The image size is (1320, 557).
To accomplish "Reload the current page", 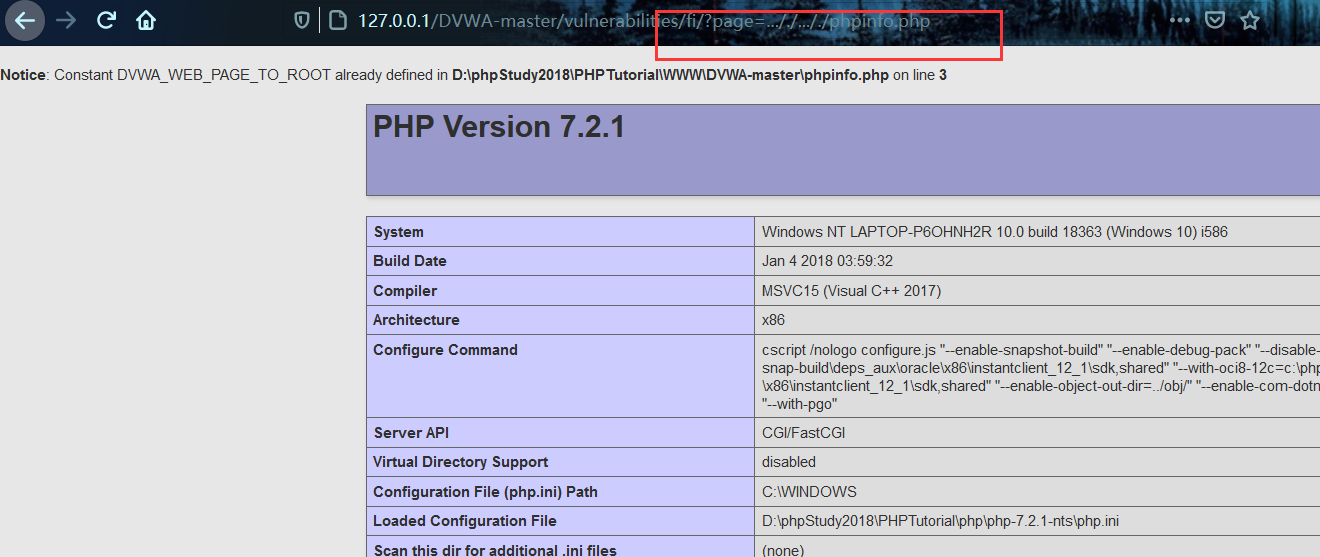I will pos(106,20).
